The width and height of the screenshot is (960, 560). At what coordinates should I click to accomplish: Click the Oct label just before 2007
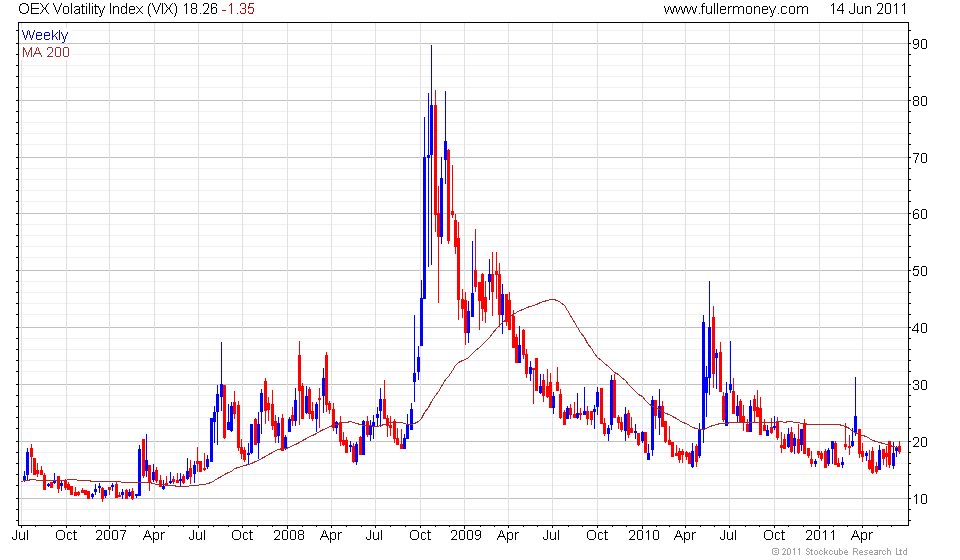click(x=66, y=535)
